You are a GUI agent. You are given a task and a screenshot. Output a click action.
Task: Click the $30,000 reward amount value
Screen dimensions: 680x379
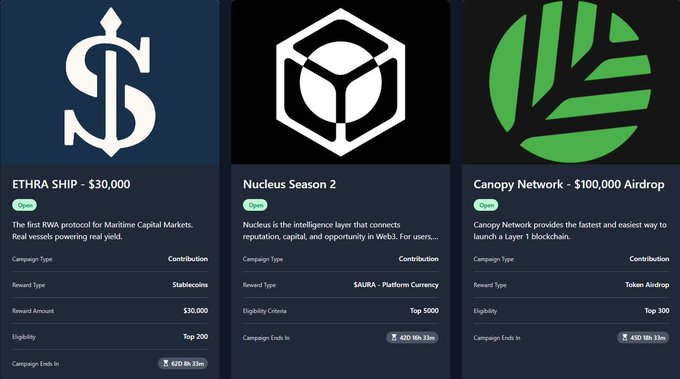196,311
